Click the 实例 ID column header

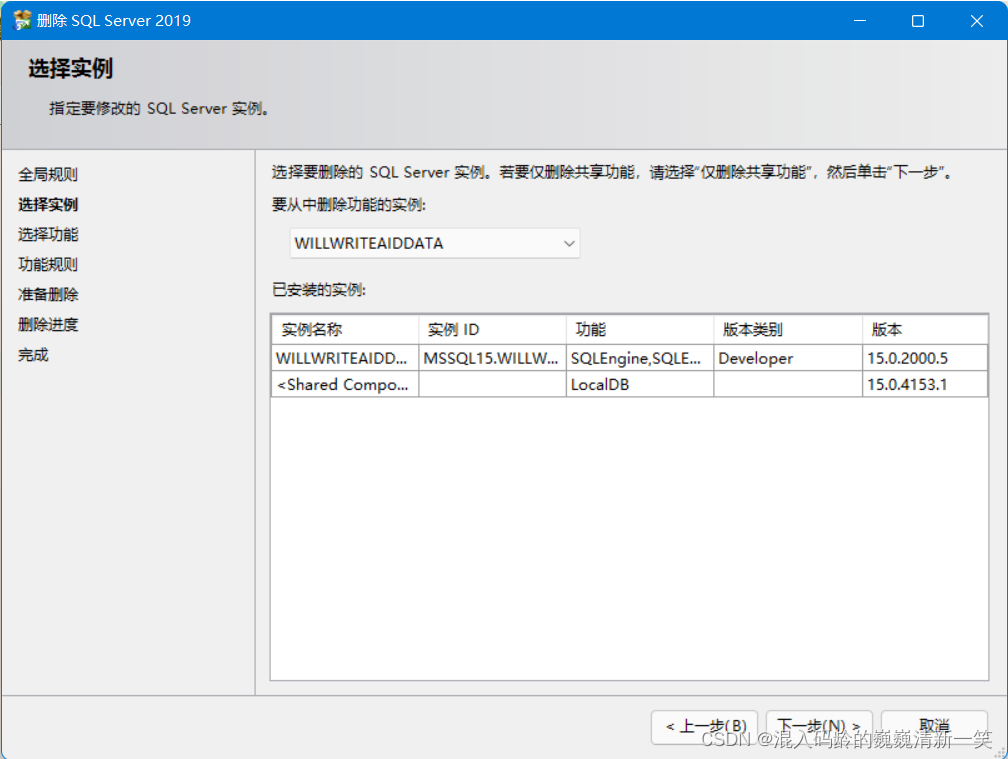[492, 330]
